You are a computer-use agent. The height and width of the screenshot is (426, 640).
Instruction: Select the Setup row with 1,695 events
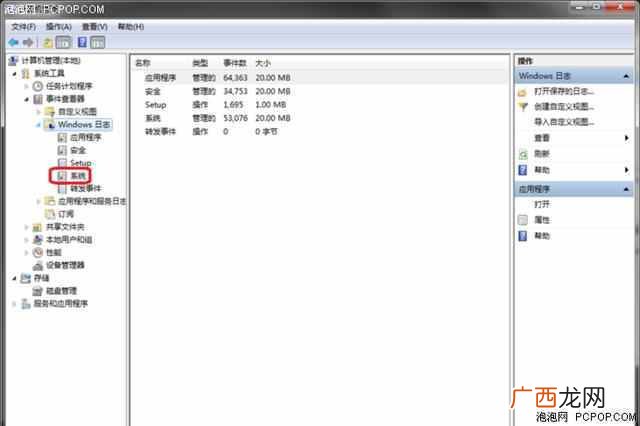[320, 105]
